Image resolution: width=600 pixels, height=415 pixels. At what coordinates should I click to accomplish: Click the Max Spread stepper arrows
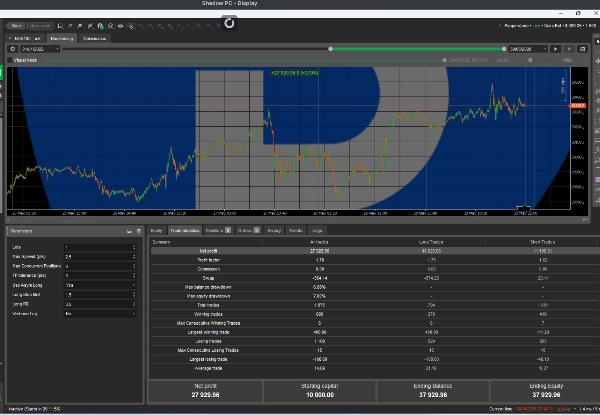pos(134,257)
